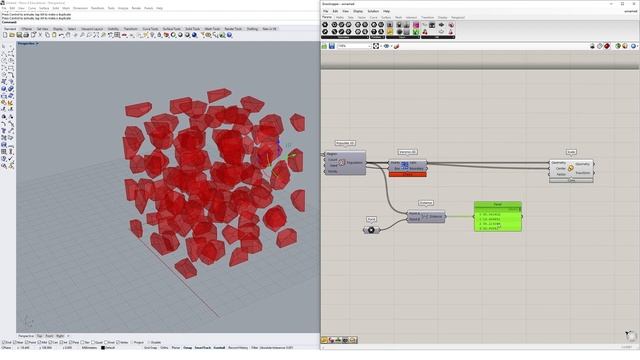This screenshot has width=640, height=360.
Task: Toggle the Cen osnap checkbox
Action: coord(51,342)
